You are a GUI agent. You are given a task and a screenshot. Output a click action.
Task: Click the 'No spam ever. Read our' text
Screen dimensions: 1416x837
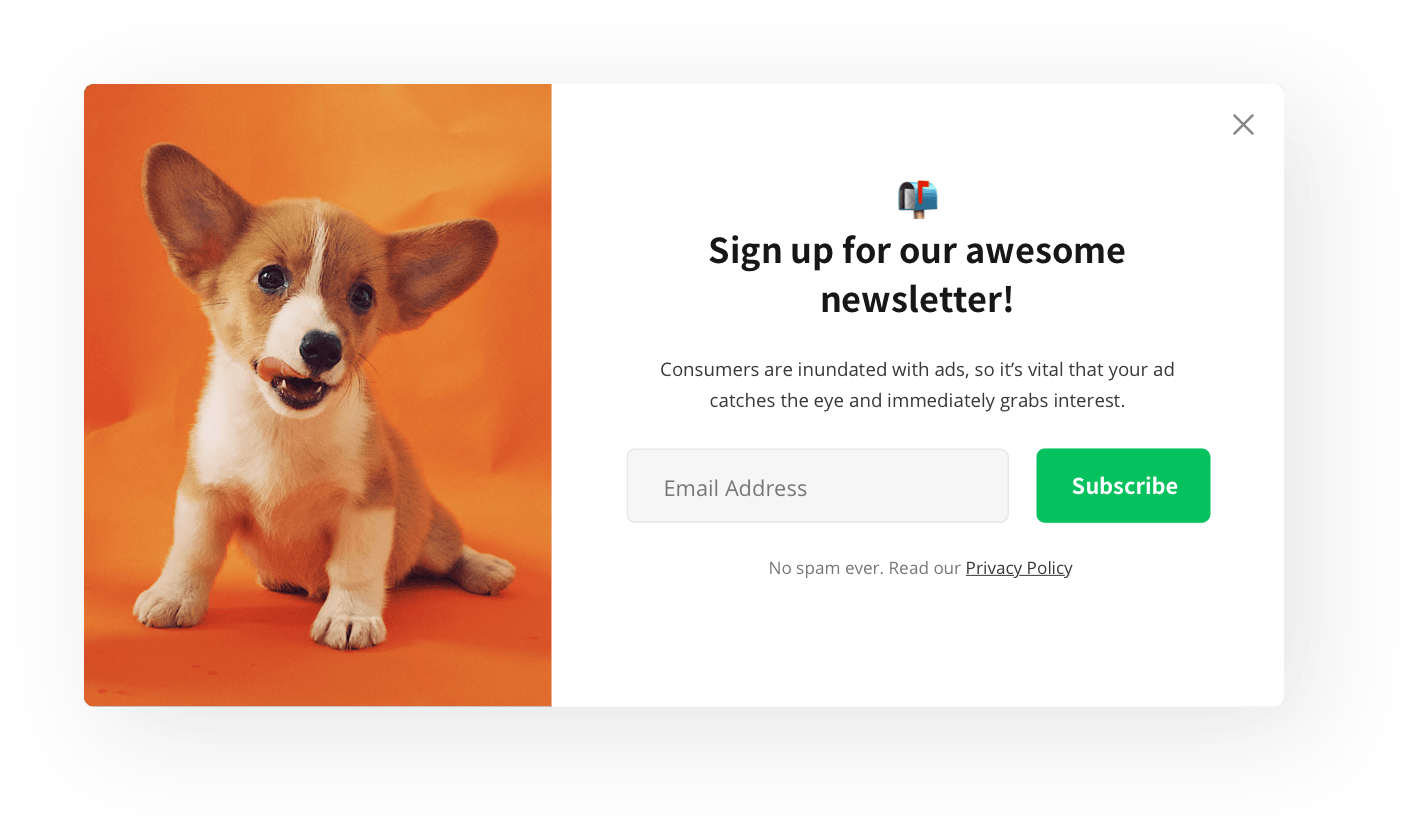pyautogui.click(x=864, y=568)
